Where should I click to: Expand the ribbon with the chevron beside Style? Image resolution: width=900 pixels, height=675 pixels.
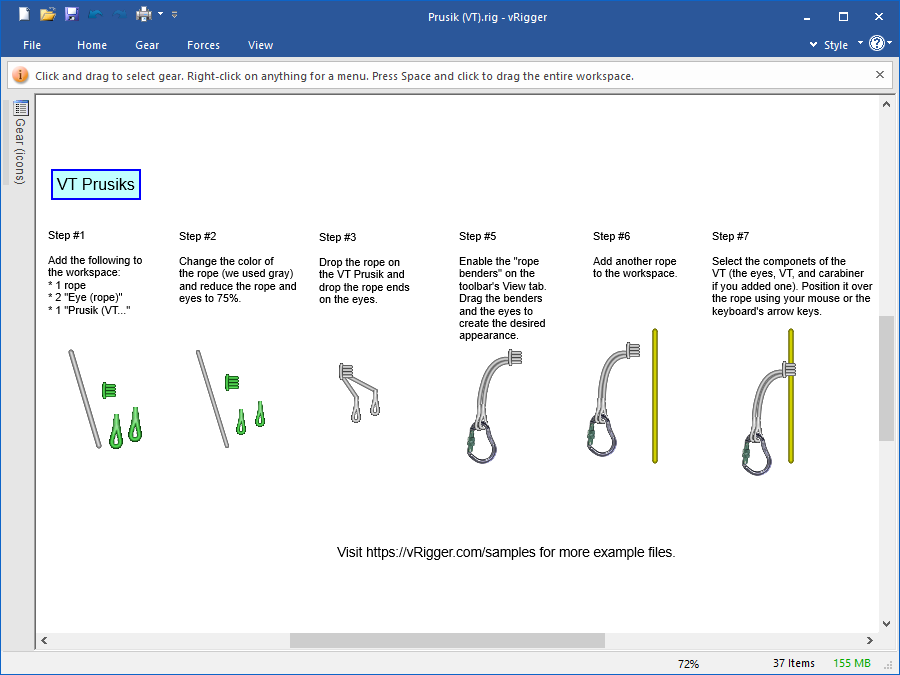click(x=813, y=45)
